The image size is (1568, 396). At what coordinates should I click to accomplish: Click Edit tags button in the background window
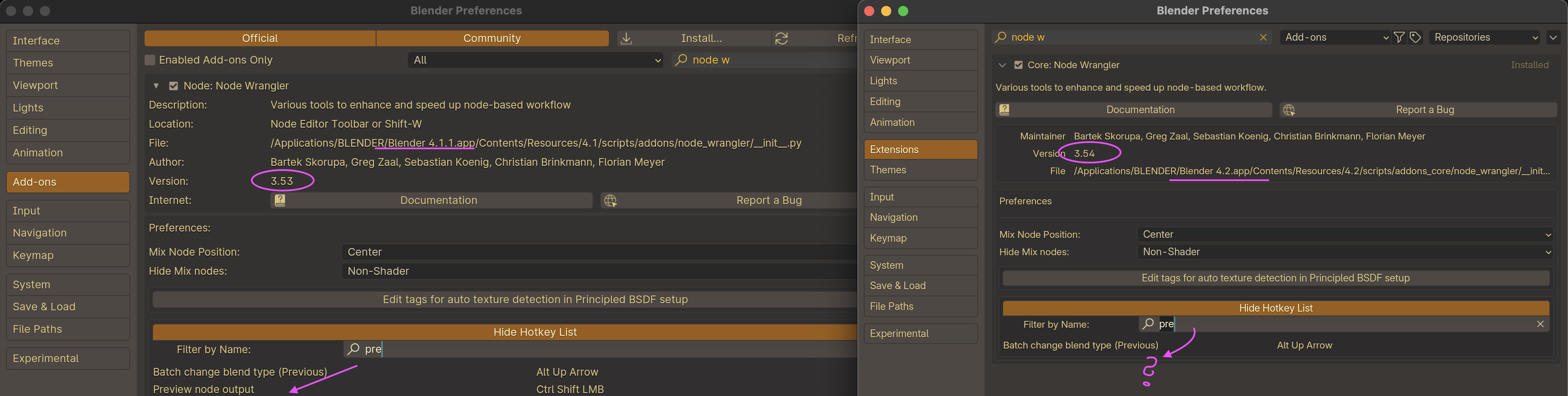tap(505, 300)
